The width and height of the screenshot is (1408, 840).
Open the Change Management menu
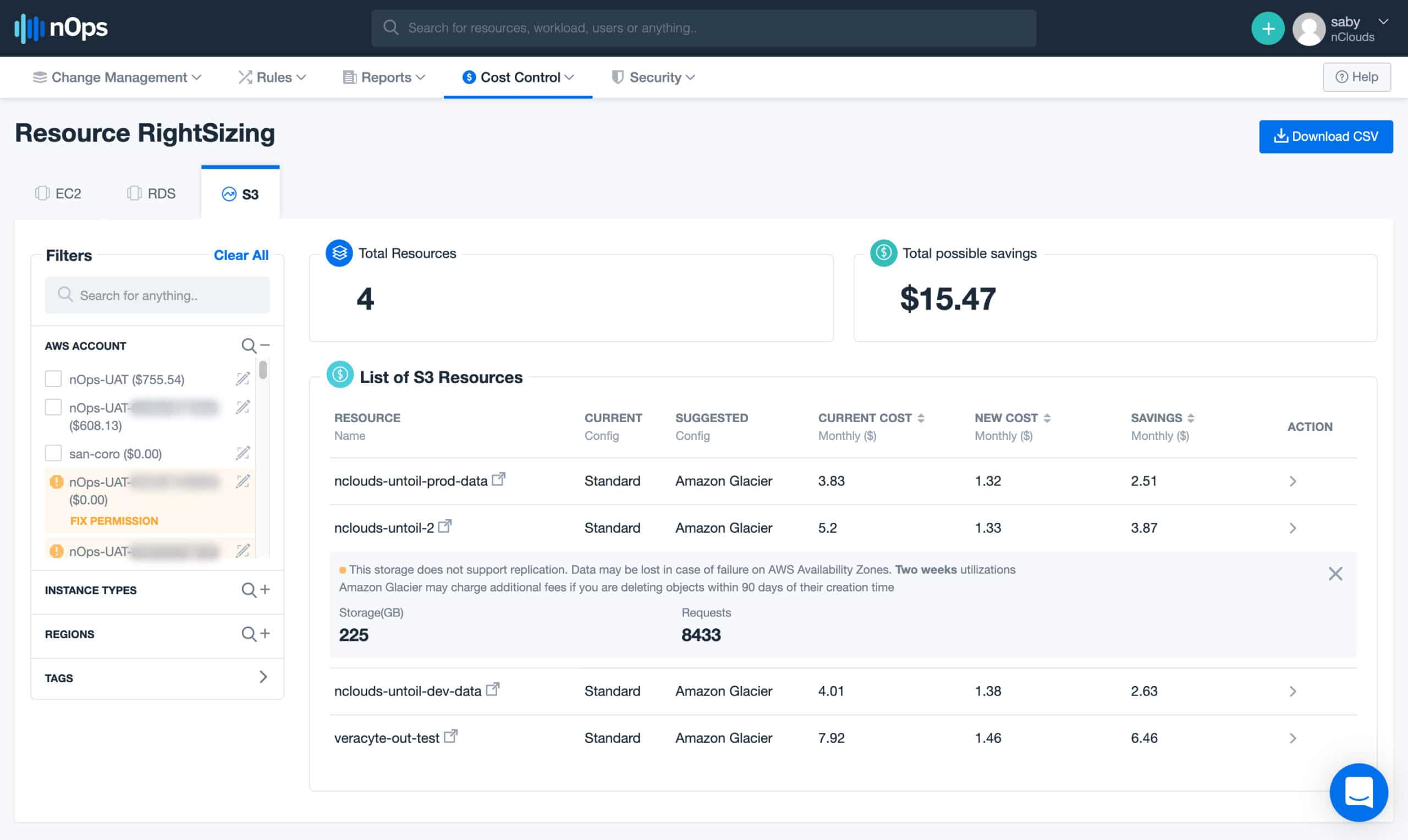coord(117,77)
